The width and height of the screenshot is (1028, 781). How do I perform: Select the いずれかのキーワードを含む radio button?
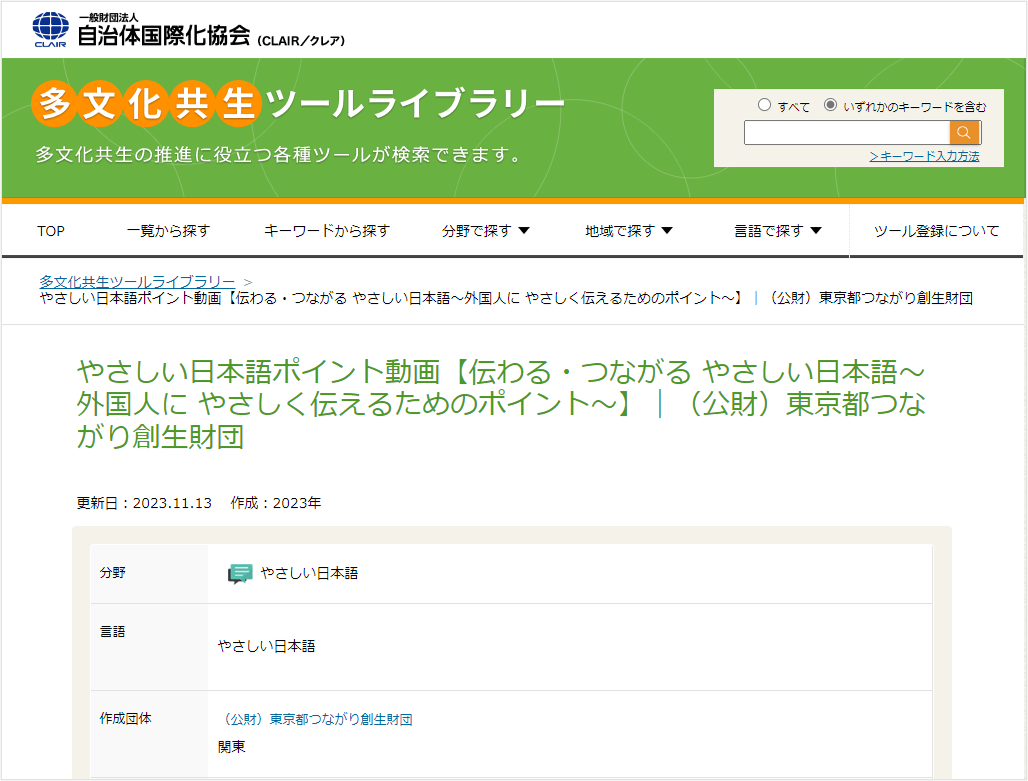[x=831, y=104]
